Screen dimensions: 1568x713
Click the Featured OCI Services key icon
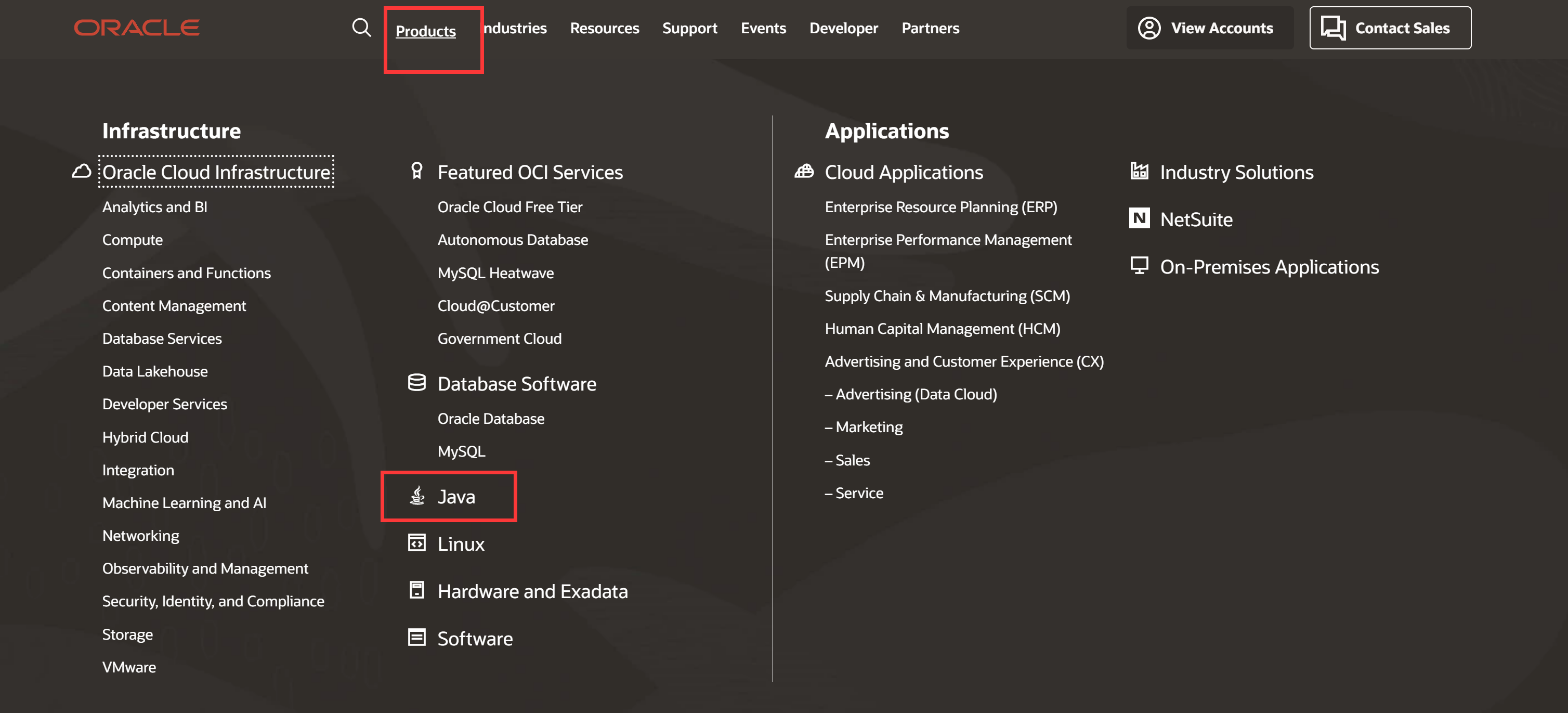click(x=416, y=171)
